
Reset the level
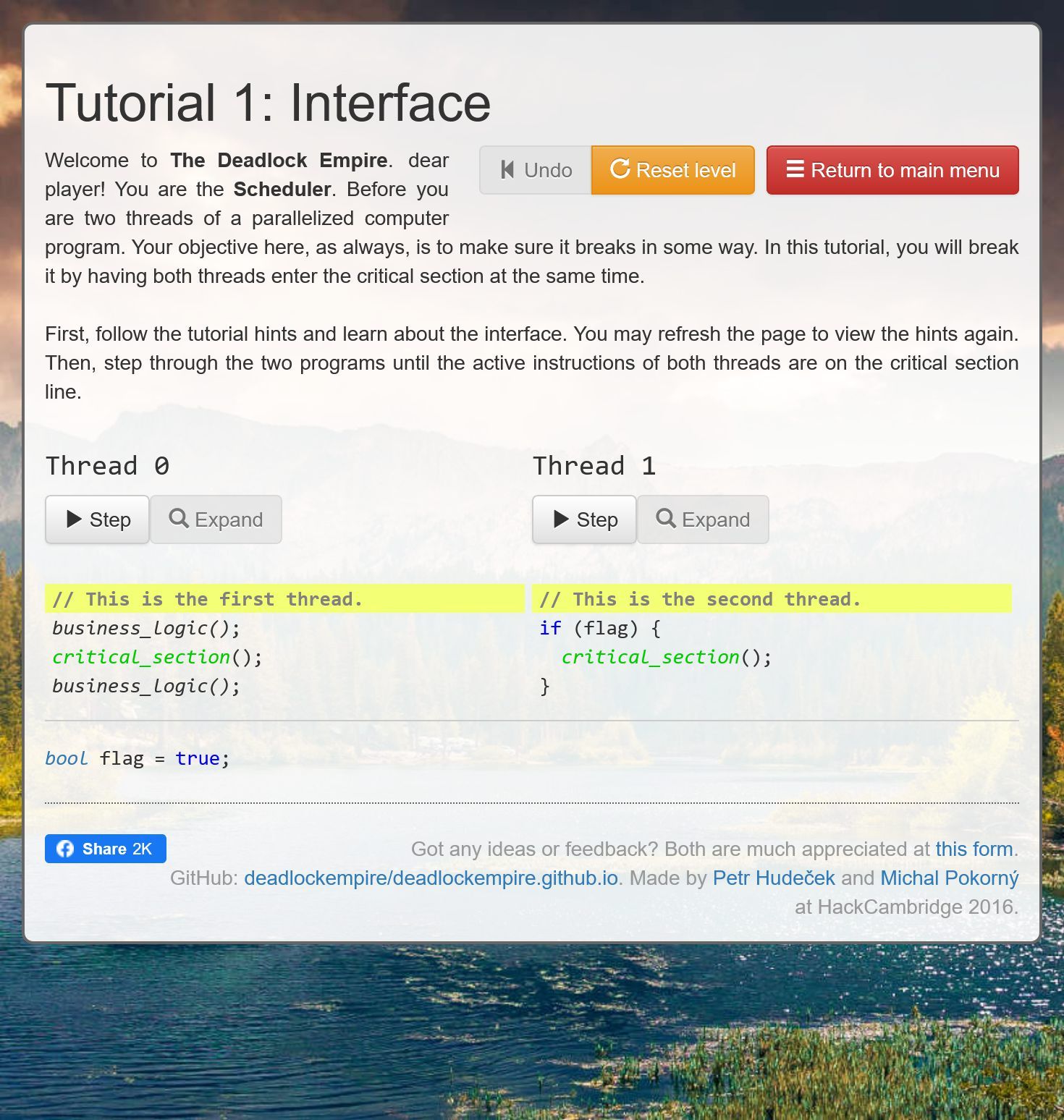(673, 170)
